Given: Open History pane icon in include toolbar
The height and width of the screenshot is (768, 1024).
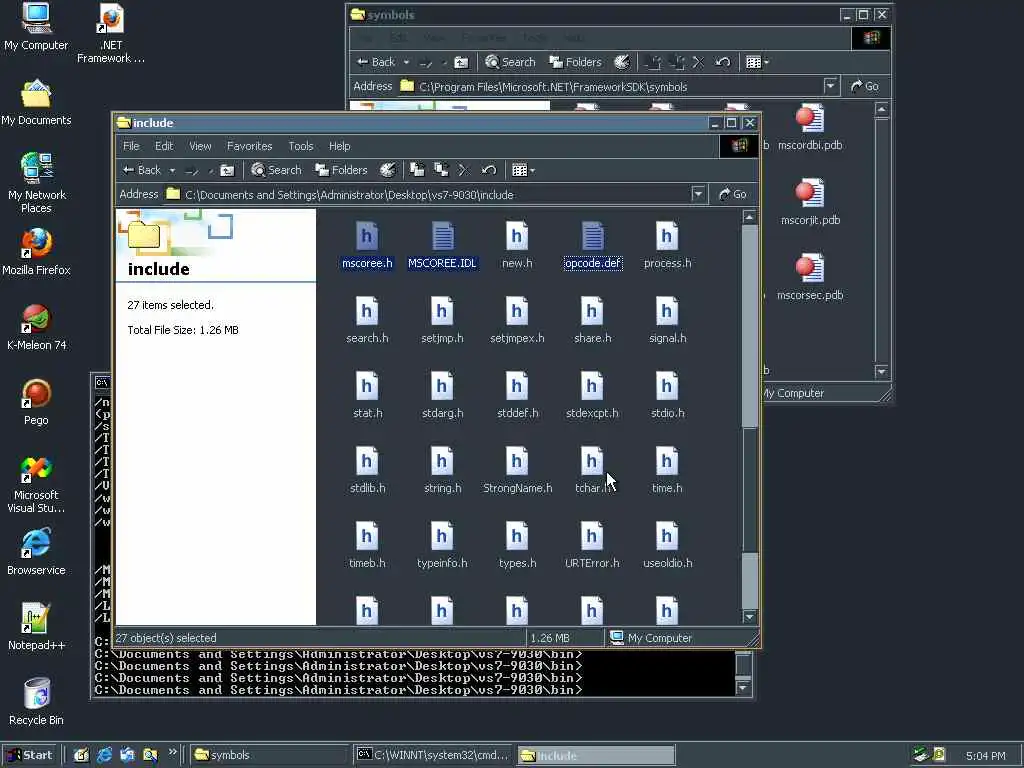Looking at the screenshot, I should click(x=387, y=170).
